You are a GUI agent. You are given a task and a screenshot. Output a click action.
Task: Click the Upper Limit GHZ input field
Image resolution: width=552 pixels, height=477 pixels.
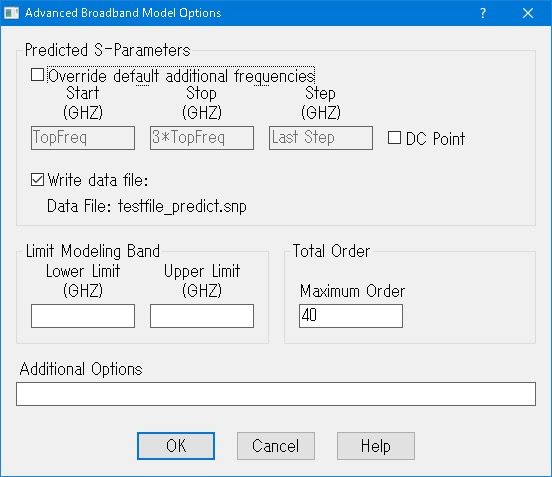[202, 316]
